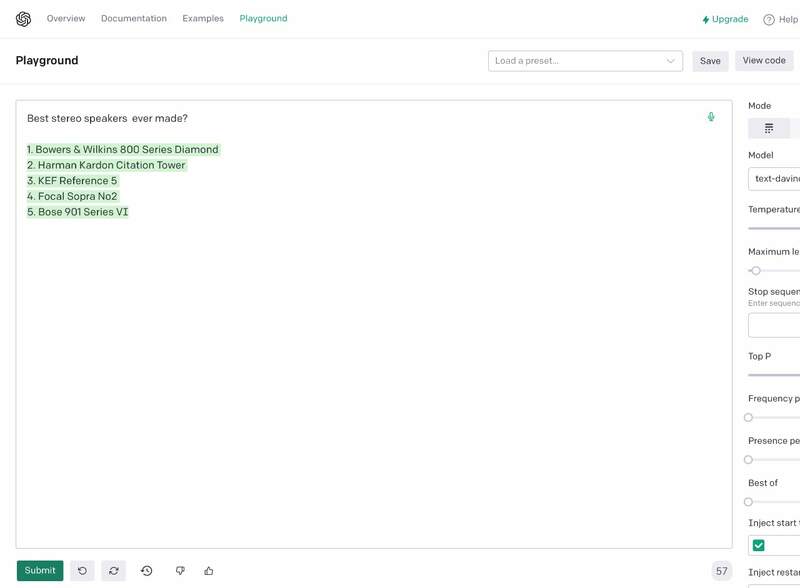Click the Maximum length slider handle
This screenshot has width=800, height=588.
(x=756, y=271)
